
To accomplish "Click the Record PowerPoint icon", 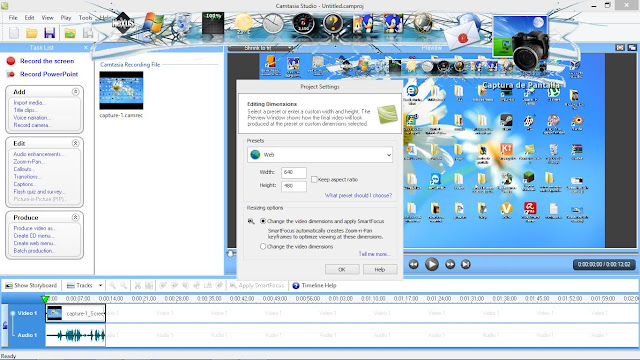I will click(x=11, y=74).
